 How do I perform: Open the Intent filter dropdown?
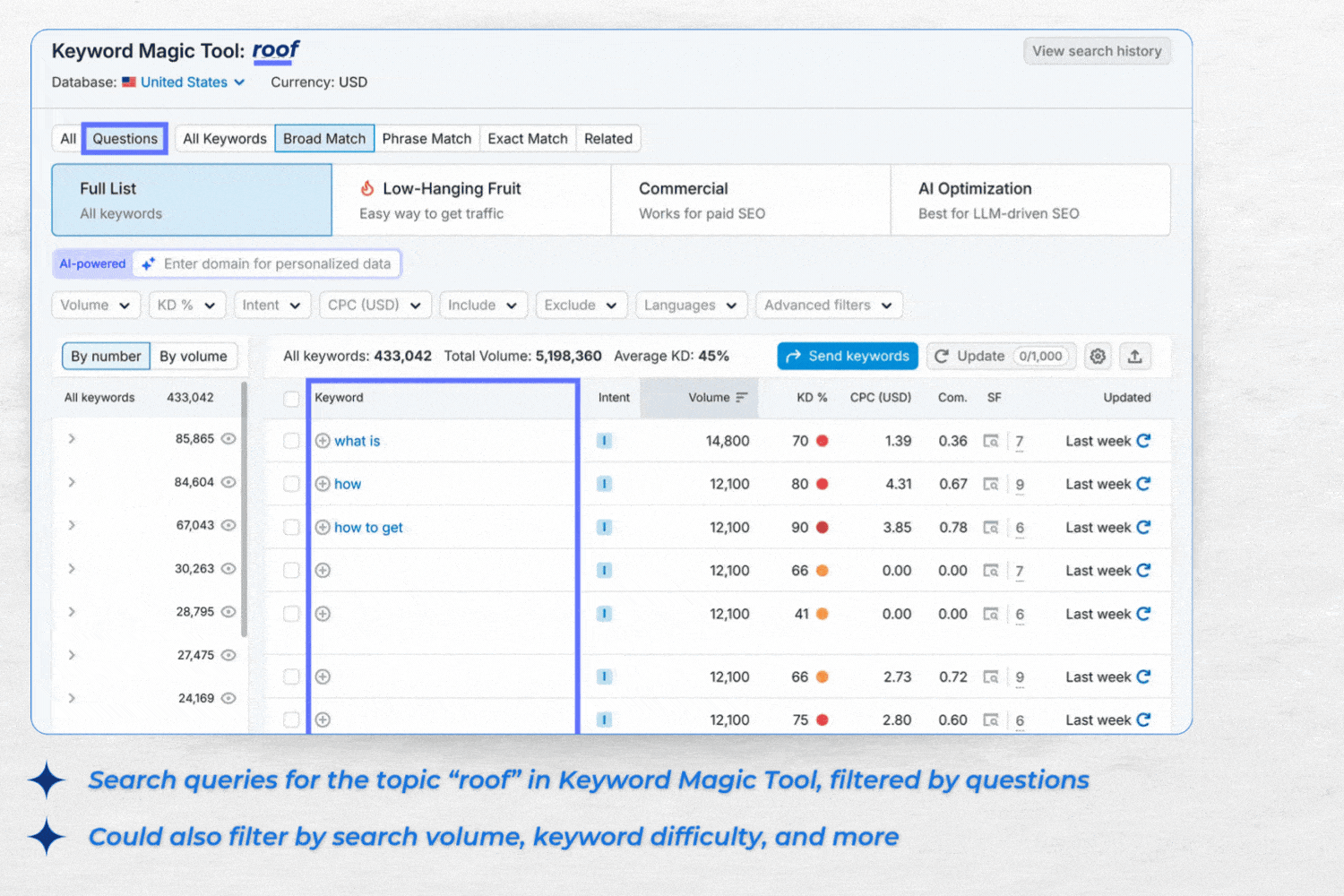tap(271, 306)
